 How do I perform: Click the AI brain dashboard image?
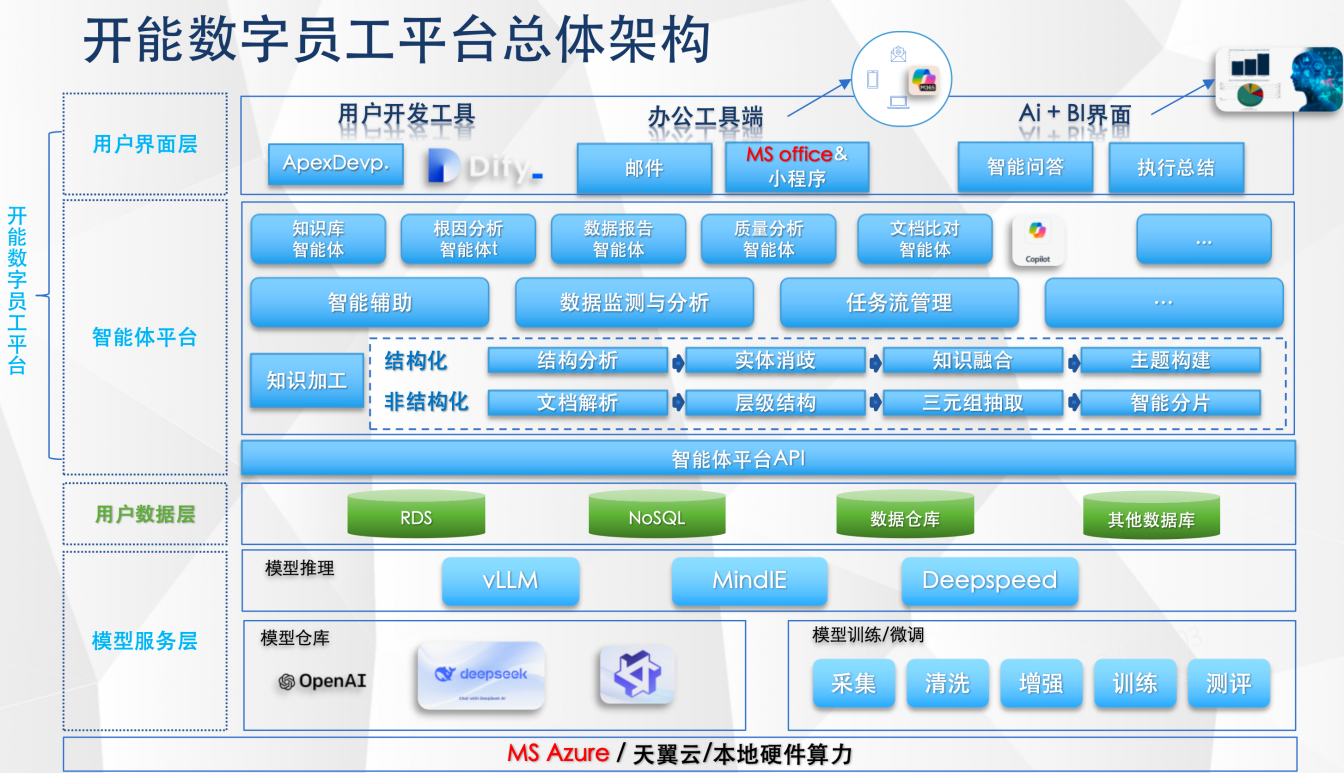(x=1277, y=80)
